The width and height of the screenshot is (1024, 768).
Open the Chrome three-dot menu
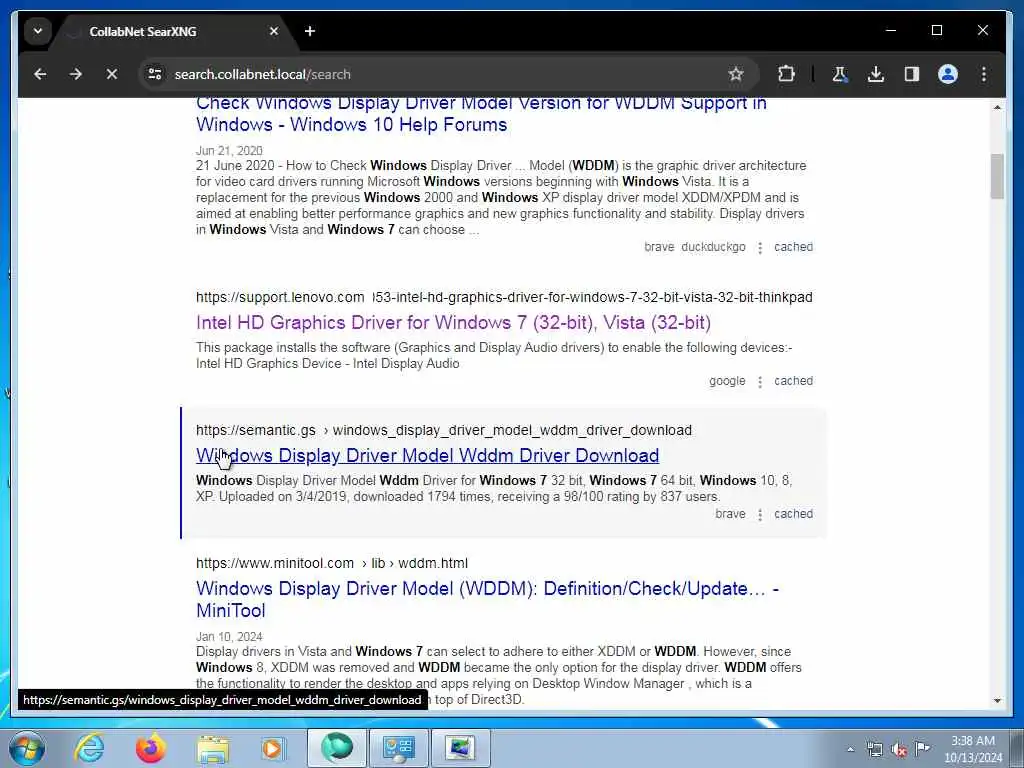(x=984, y=74)
